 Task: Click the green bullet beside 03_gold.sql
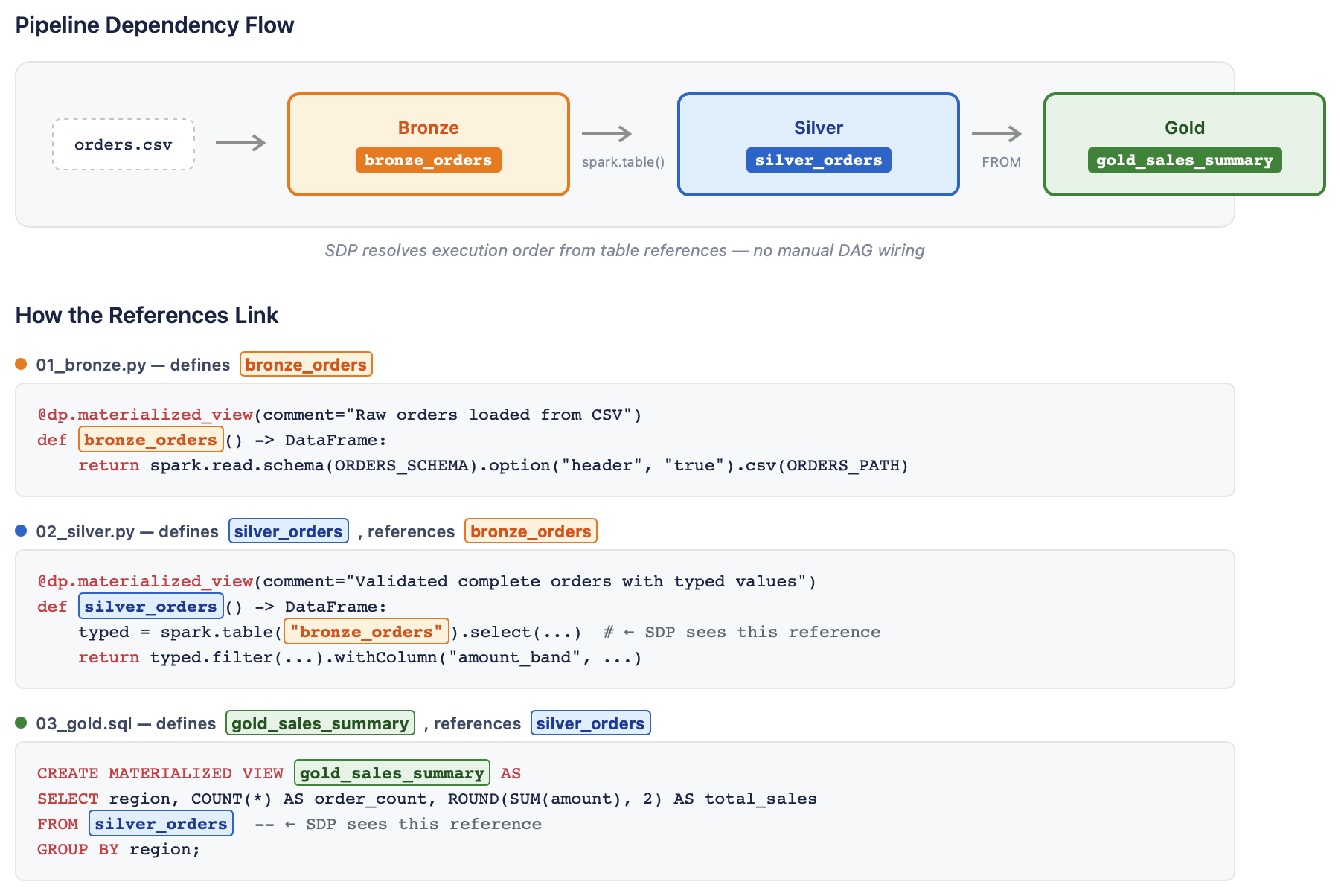[21, 723]
